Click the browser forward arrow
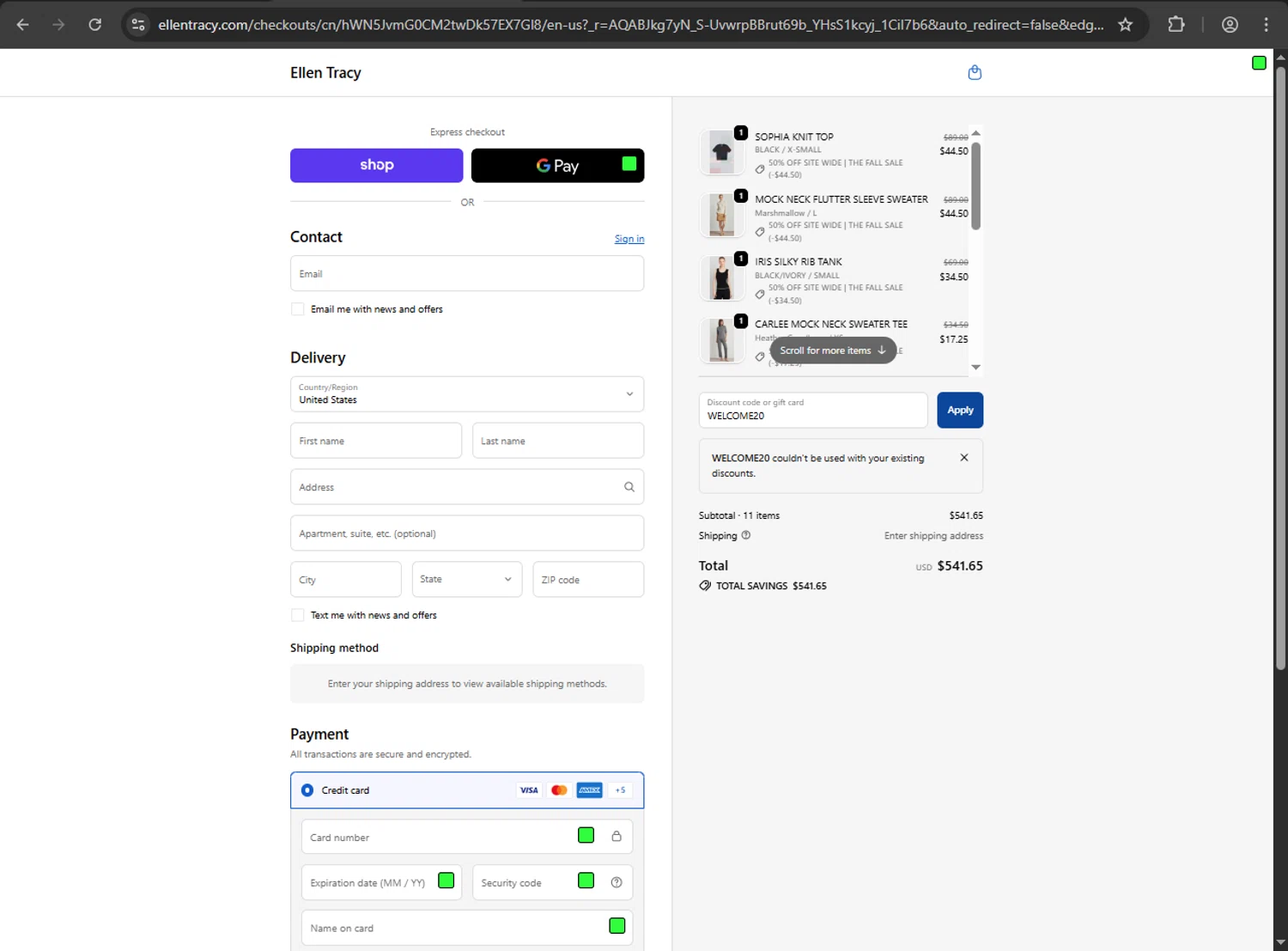The image size is (1288, 951). [x=58, y=25]
